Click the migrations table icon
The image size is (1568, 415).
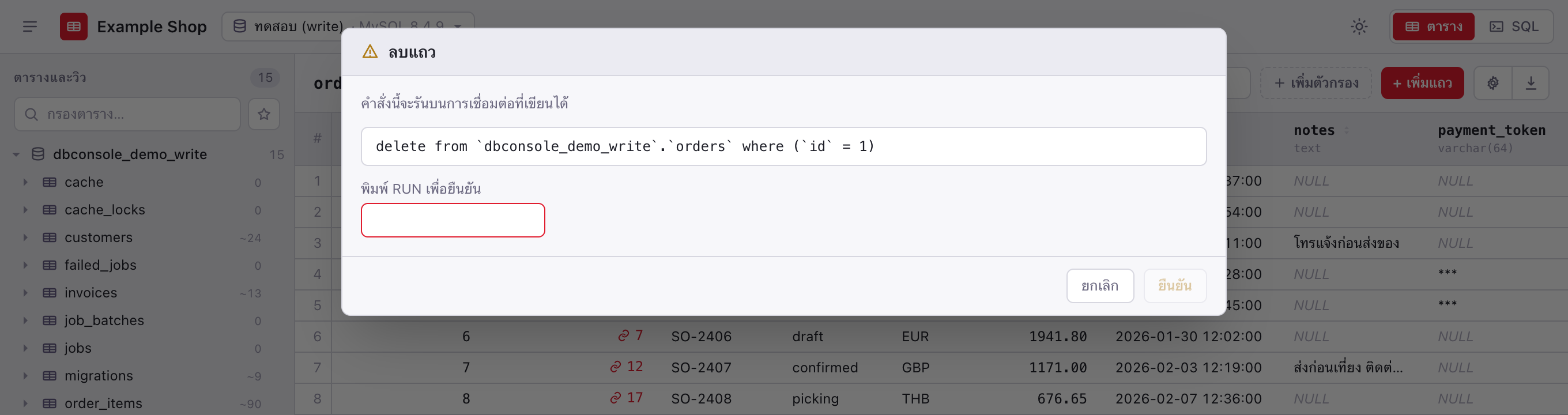pos(50,376)
